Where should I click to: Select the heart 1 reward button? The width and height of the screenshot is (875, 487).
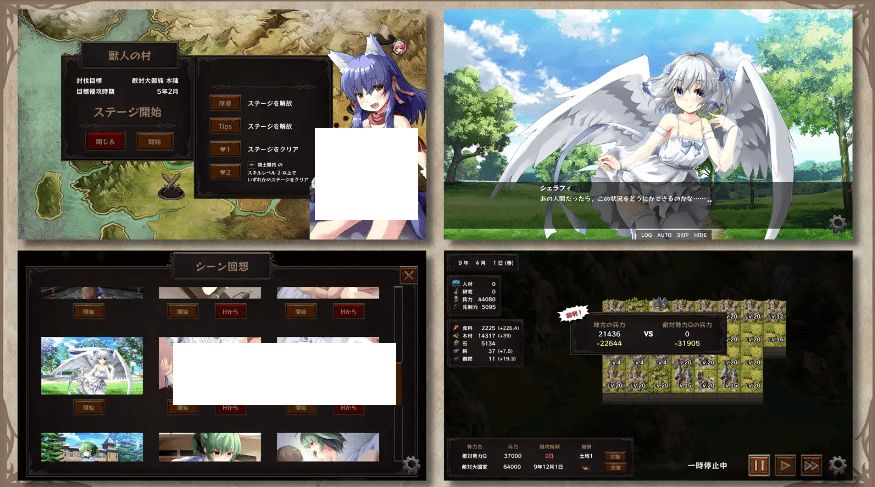[225, 149]
